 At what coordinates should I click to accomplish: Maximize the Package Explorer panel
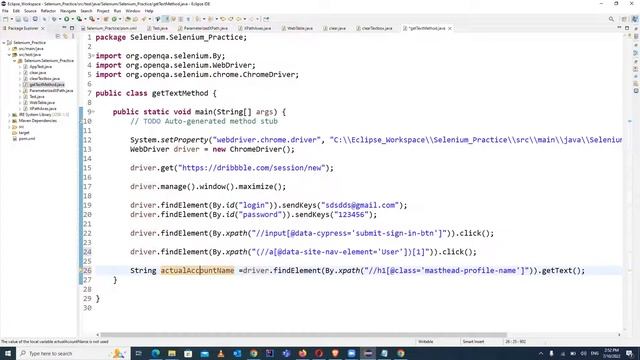coord(72,28)
